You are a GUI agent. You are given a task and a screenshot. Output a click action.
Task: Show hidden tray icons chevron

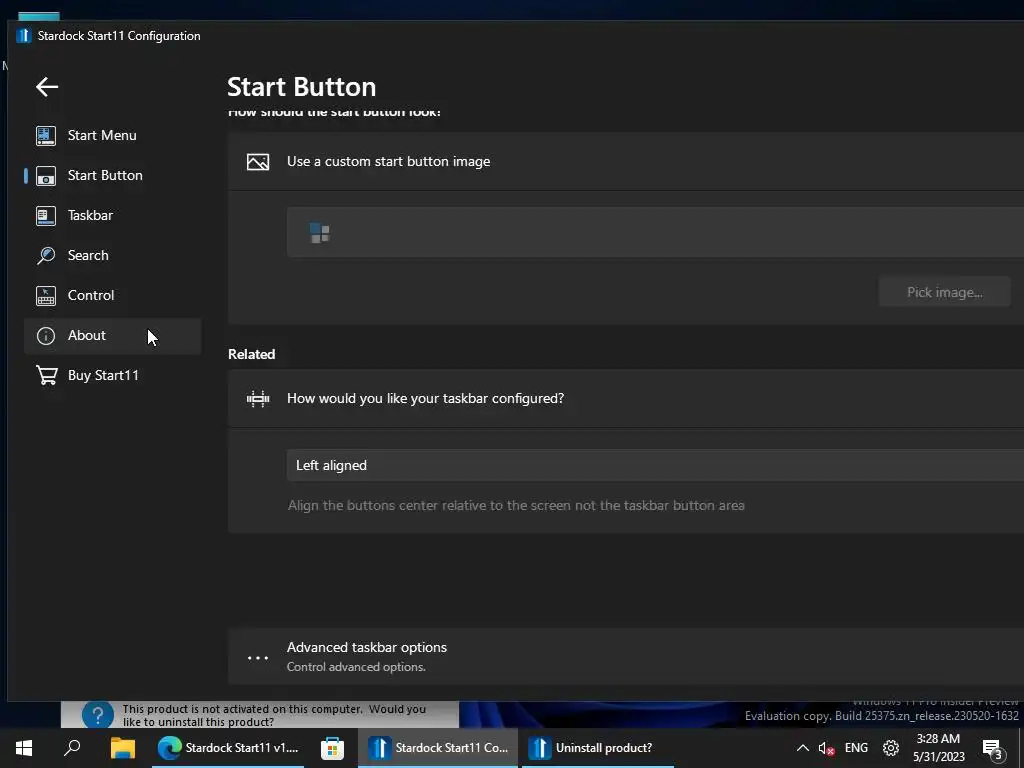pos(803,748)
